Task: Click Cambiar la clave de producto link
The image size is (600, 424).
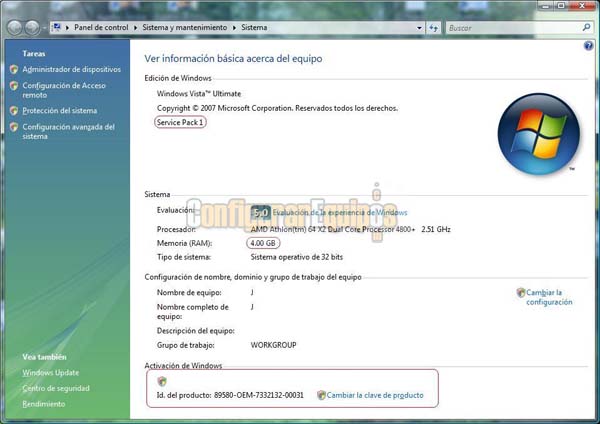Action: 375,395
